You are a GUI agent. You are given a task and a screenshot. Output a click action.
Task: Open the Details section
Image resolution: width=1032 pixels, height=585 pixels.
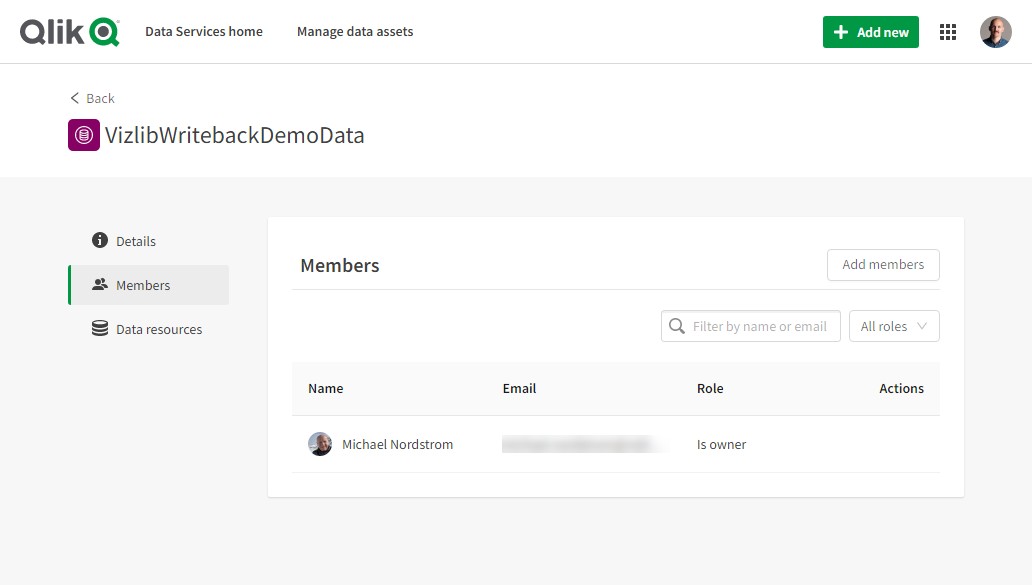click(x=149, y=241)
